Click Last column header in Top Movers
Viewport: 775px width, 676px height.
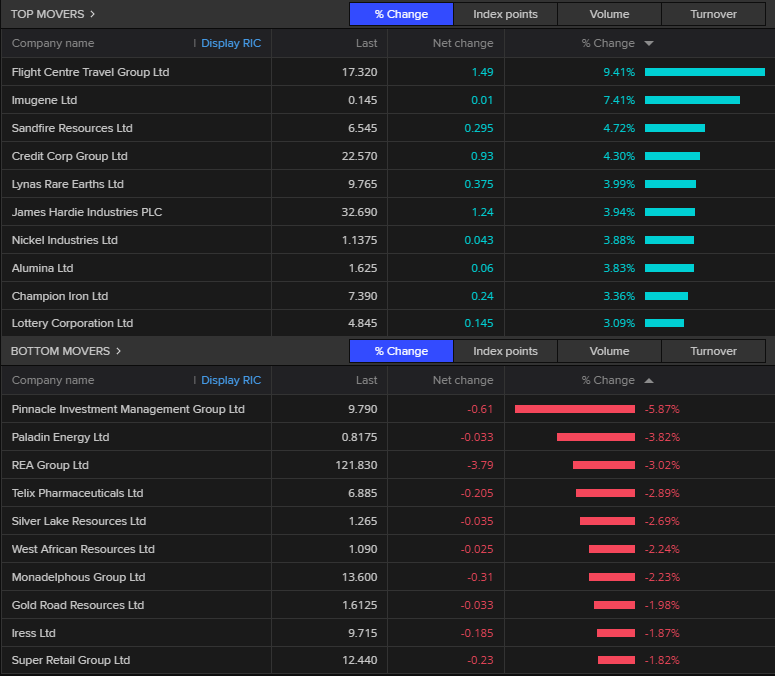pos(366,43)
